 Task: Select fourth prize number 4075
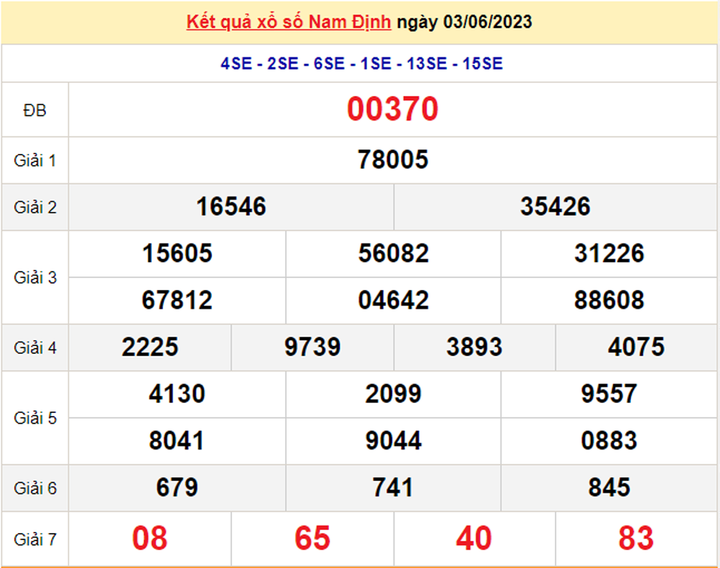pyautogui.click(x=636, y=347)
